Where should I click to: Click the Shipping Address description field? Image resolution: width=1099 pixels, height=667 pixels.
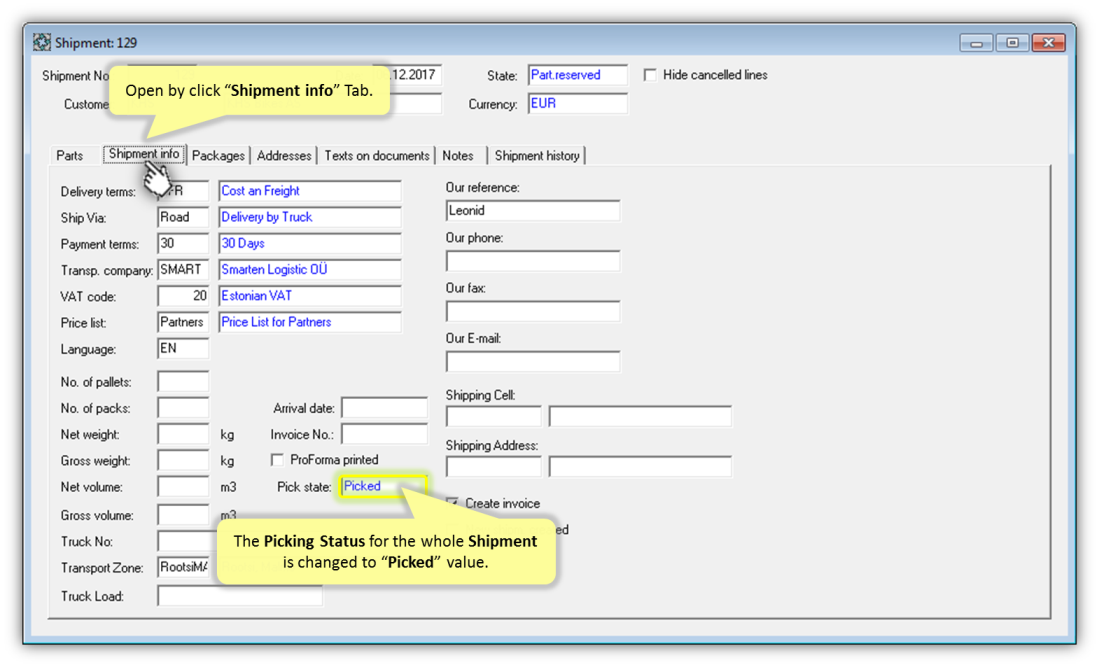click(x=640, y=467)
